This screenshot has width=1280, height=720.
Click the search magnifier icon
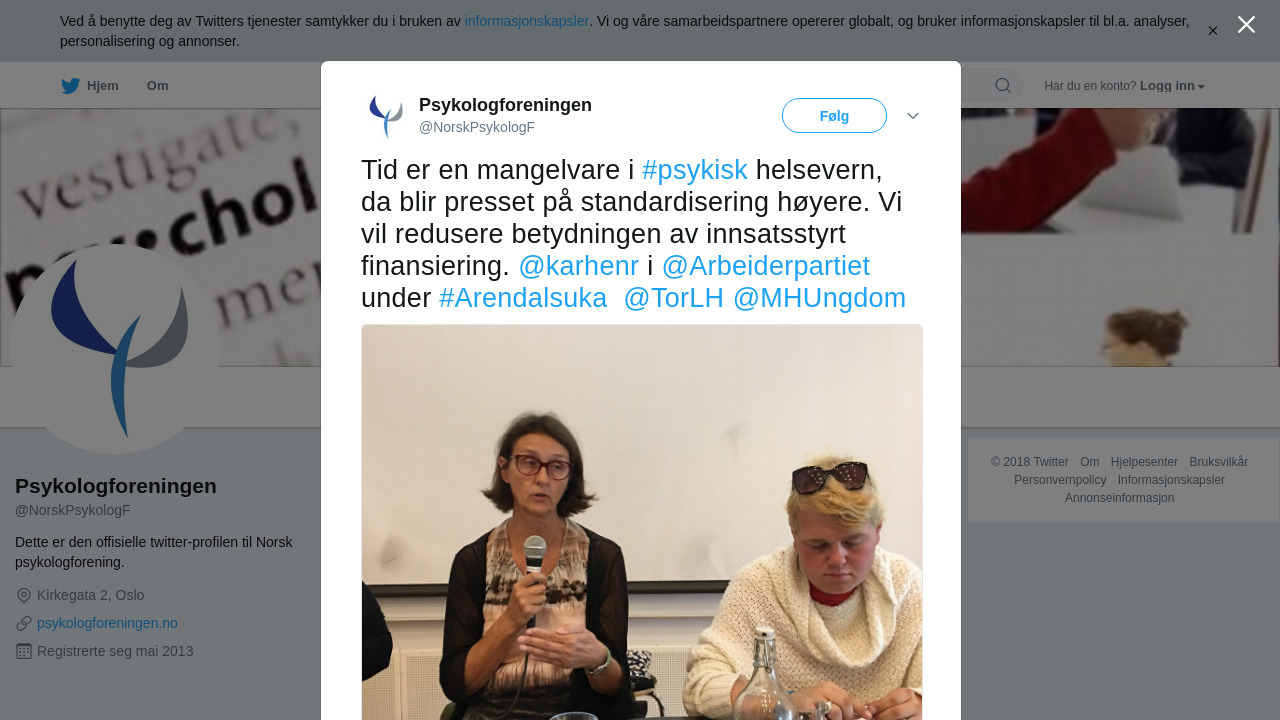(x=1003, y=85)
